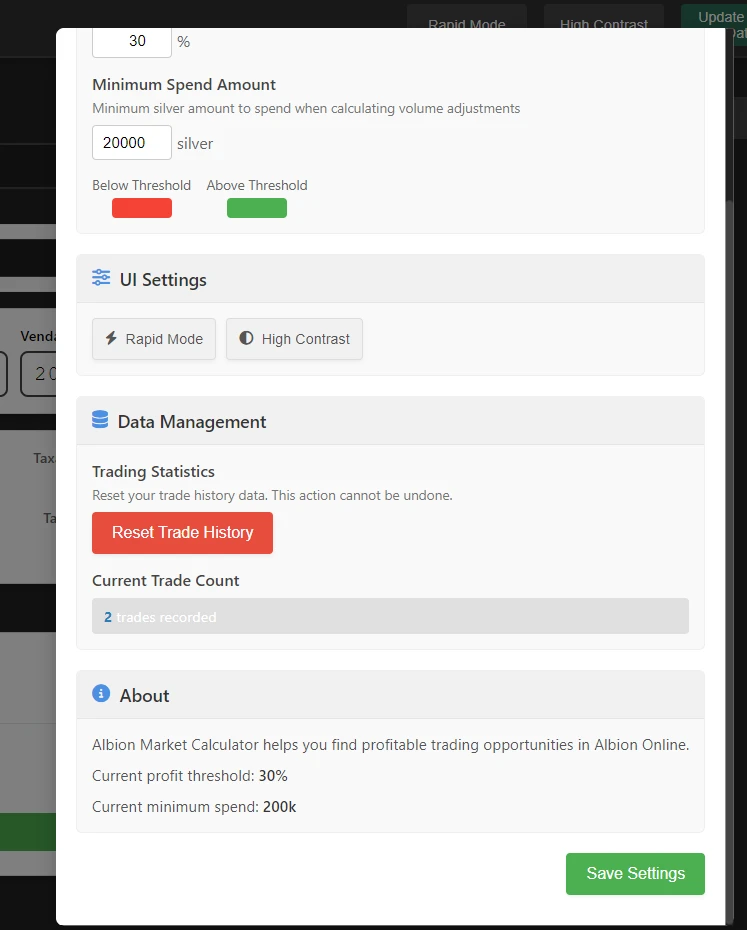Image resolution: width=747 pixels, height=930 pixels.
Task: Click the lightning bolt icon in Rapid Mode
Action: (112, 339)
